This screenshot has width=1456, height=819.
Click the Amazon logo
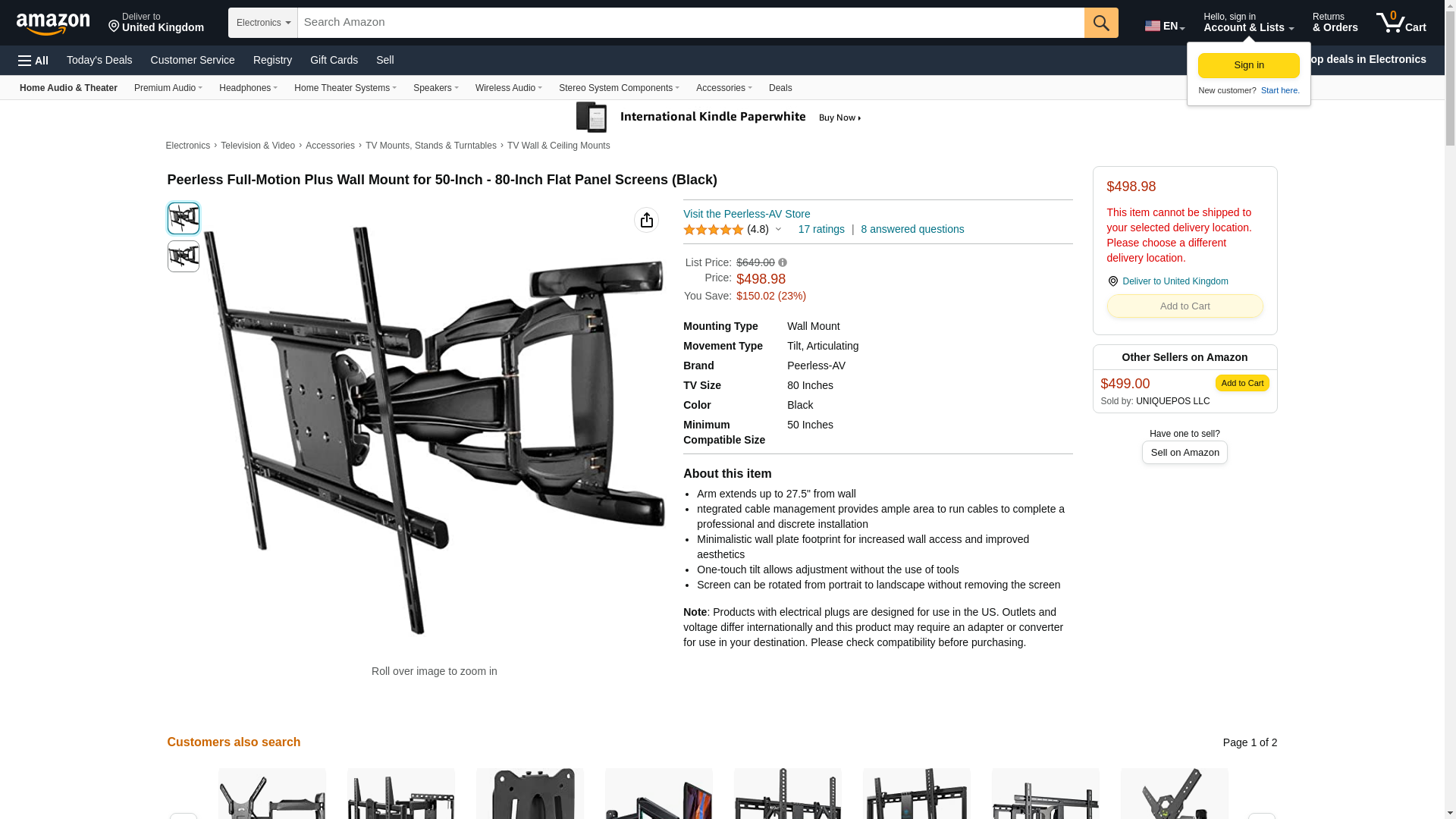point(53,24)
